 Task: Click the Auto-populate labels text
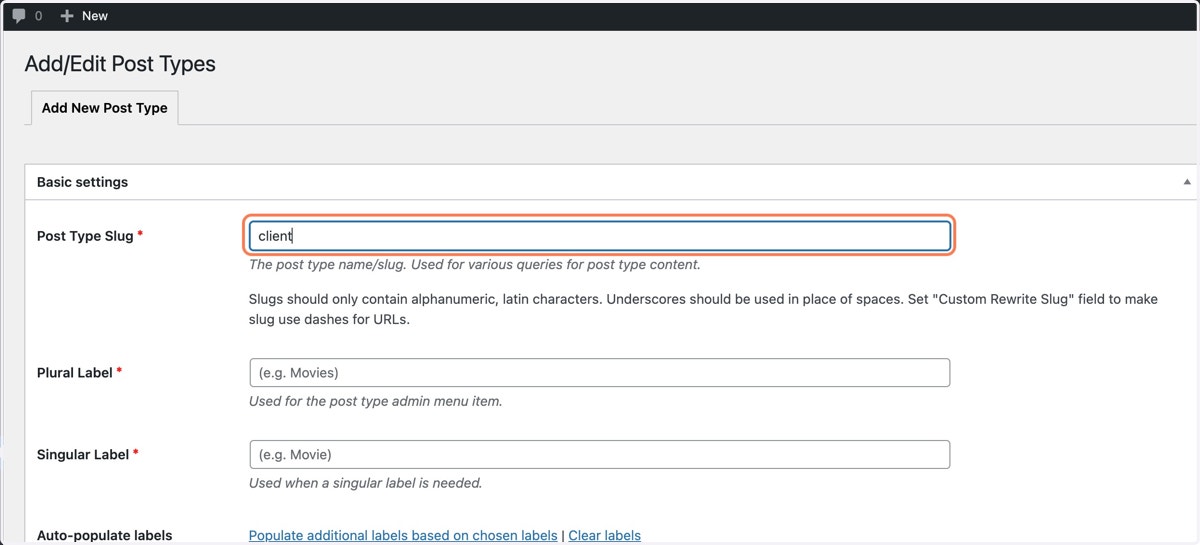104,535
